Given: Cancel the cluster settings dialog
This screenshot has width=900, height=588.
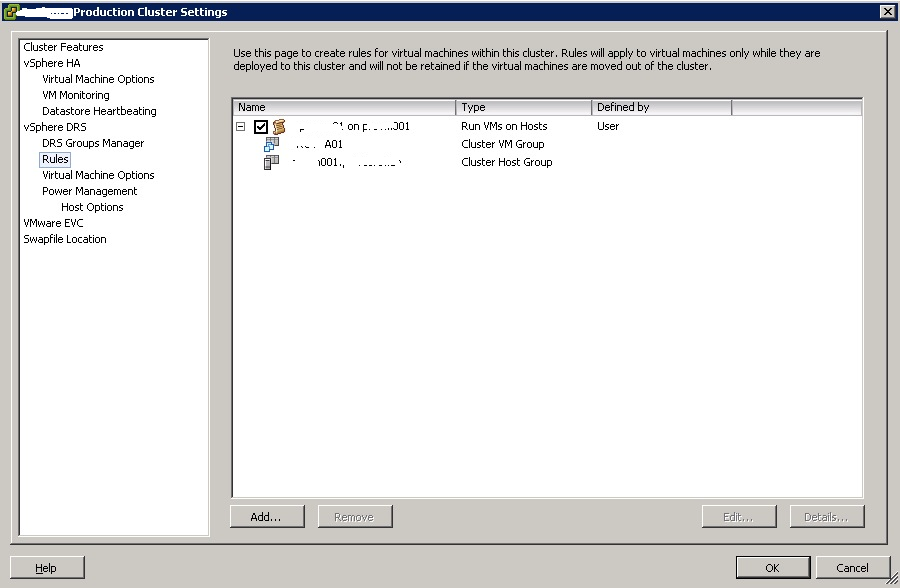Looking at the screenshot, I should (x=853, y=568).
